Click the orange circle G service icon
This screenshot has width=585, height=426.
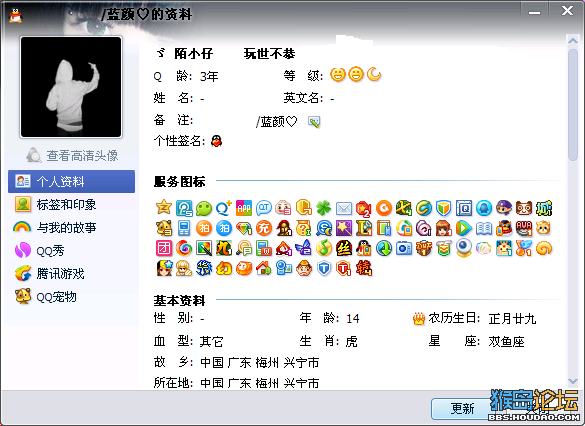pos(384,208)
